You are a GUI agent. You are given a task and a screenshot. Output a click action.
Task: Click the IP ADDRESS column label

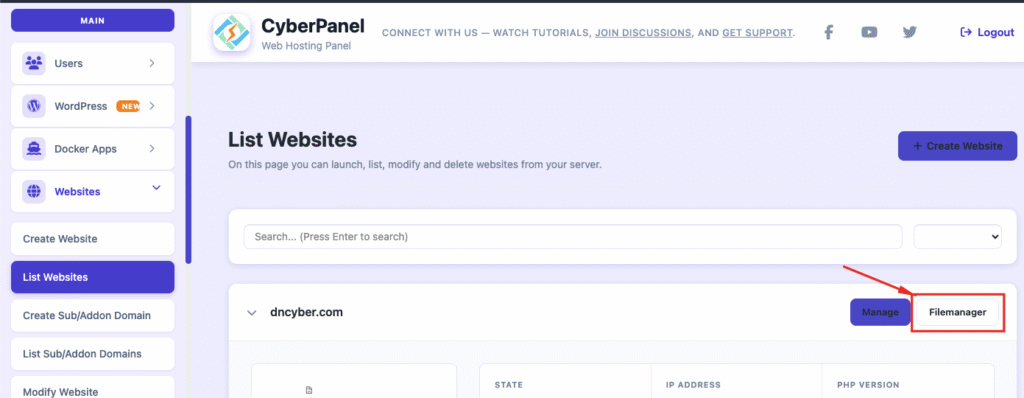[693, 385]
